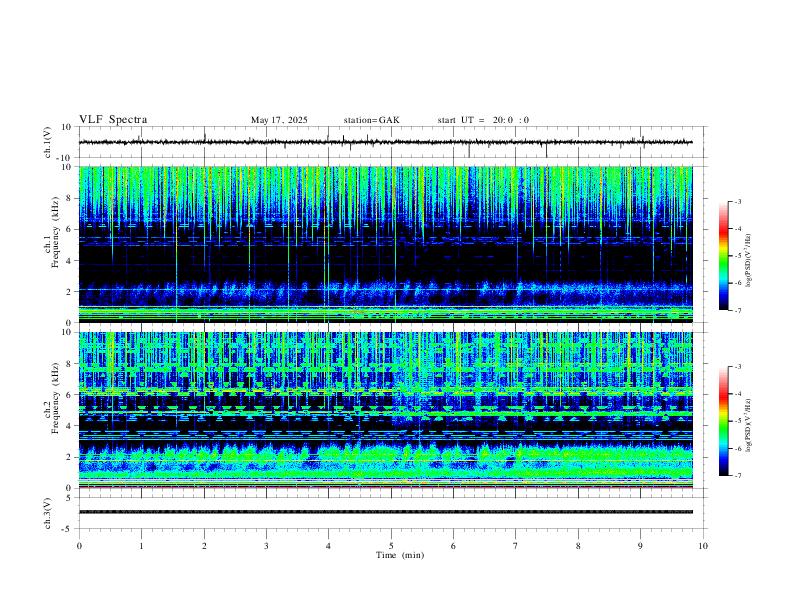Image resolution: width=792 pixels, height=612 pixels.
Task: Click the date 'May 17, 2025'
Action: [x=279, y=120]
